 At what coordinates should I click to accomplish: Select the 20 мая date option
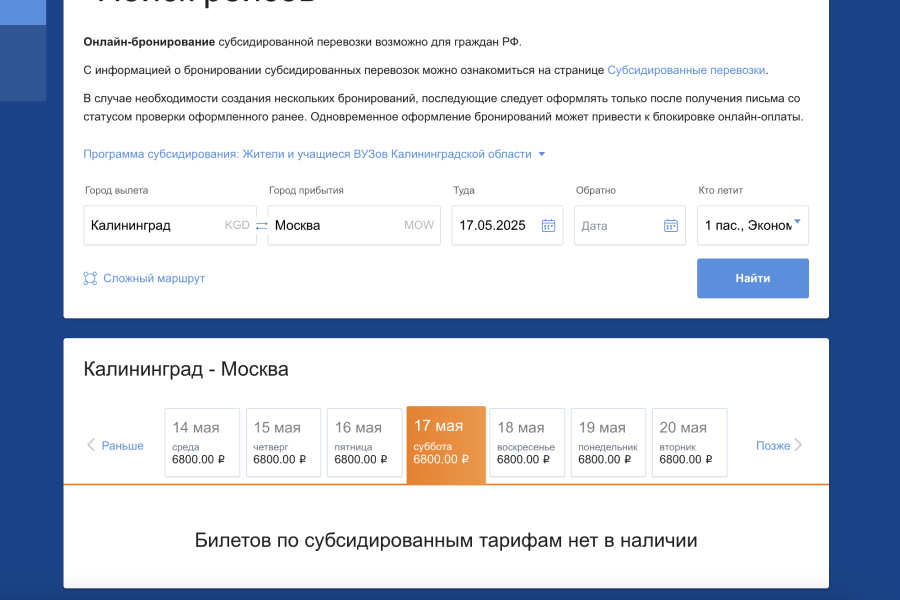pyautogui.click(x=689, y=441)
